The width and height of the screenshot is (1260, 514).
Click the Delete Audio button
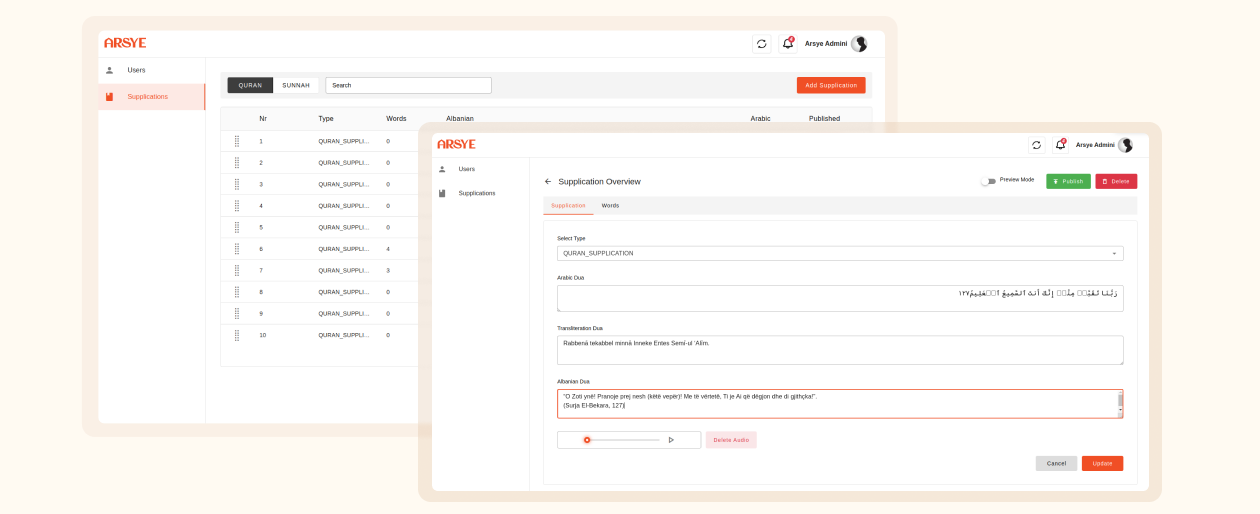tap(731, 440)
